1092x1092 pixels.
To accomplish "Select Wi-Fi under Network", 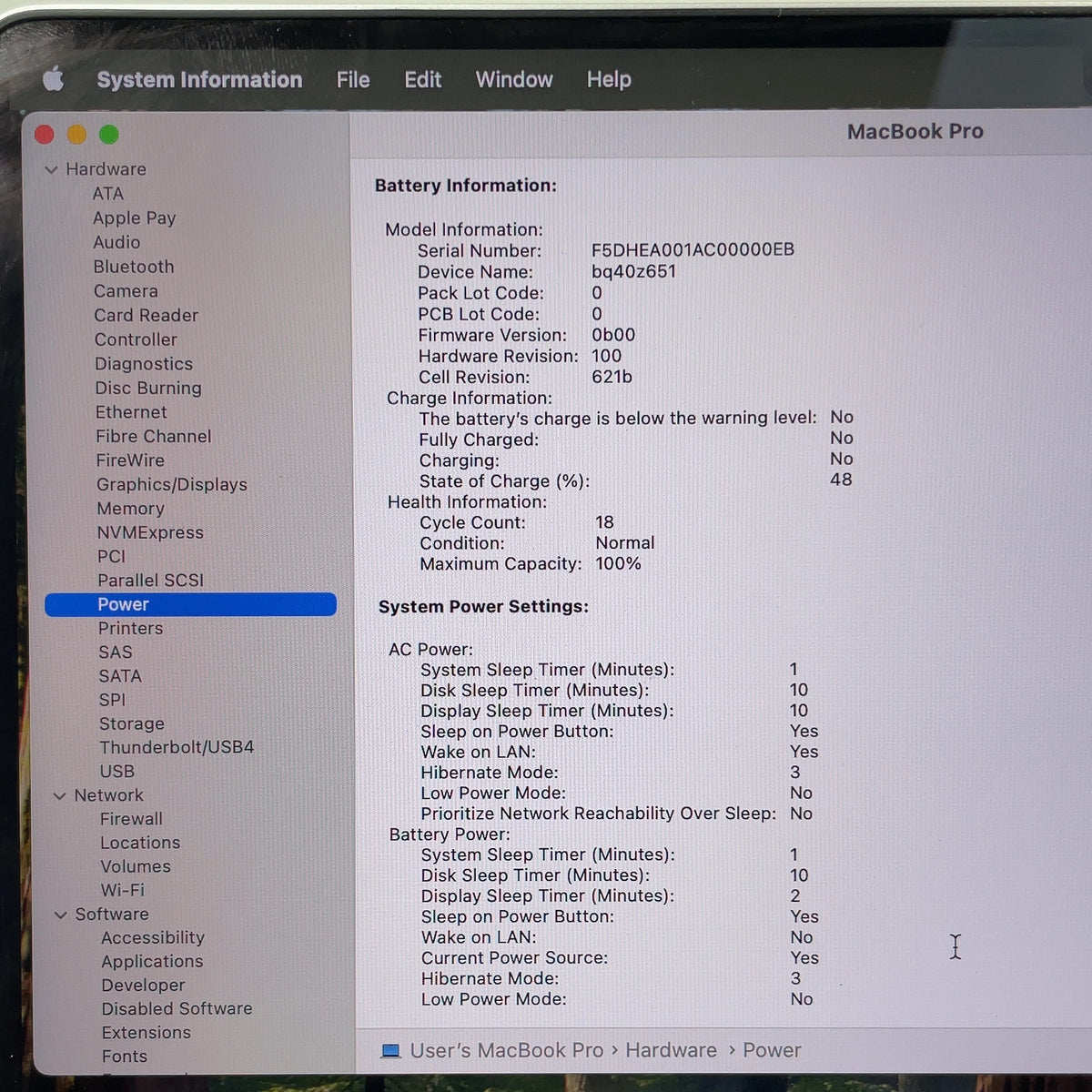I will coord(122,890).
